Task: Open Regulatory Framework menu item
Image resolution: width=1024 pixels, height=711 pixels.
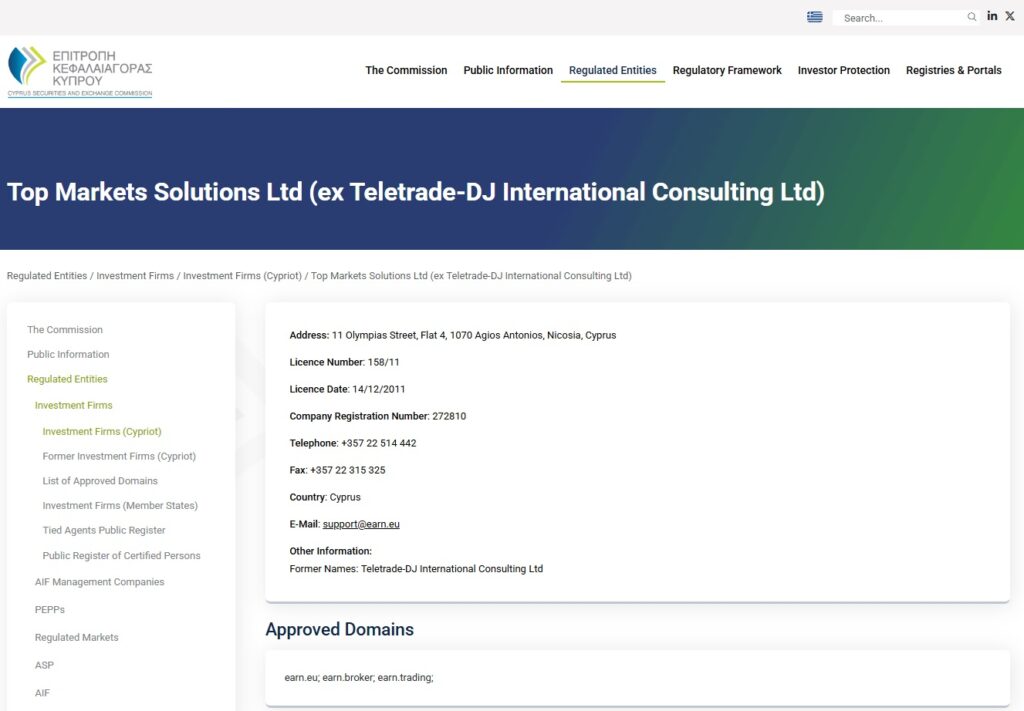Action: [x=727, y=70]
